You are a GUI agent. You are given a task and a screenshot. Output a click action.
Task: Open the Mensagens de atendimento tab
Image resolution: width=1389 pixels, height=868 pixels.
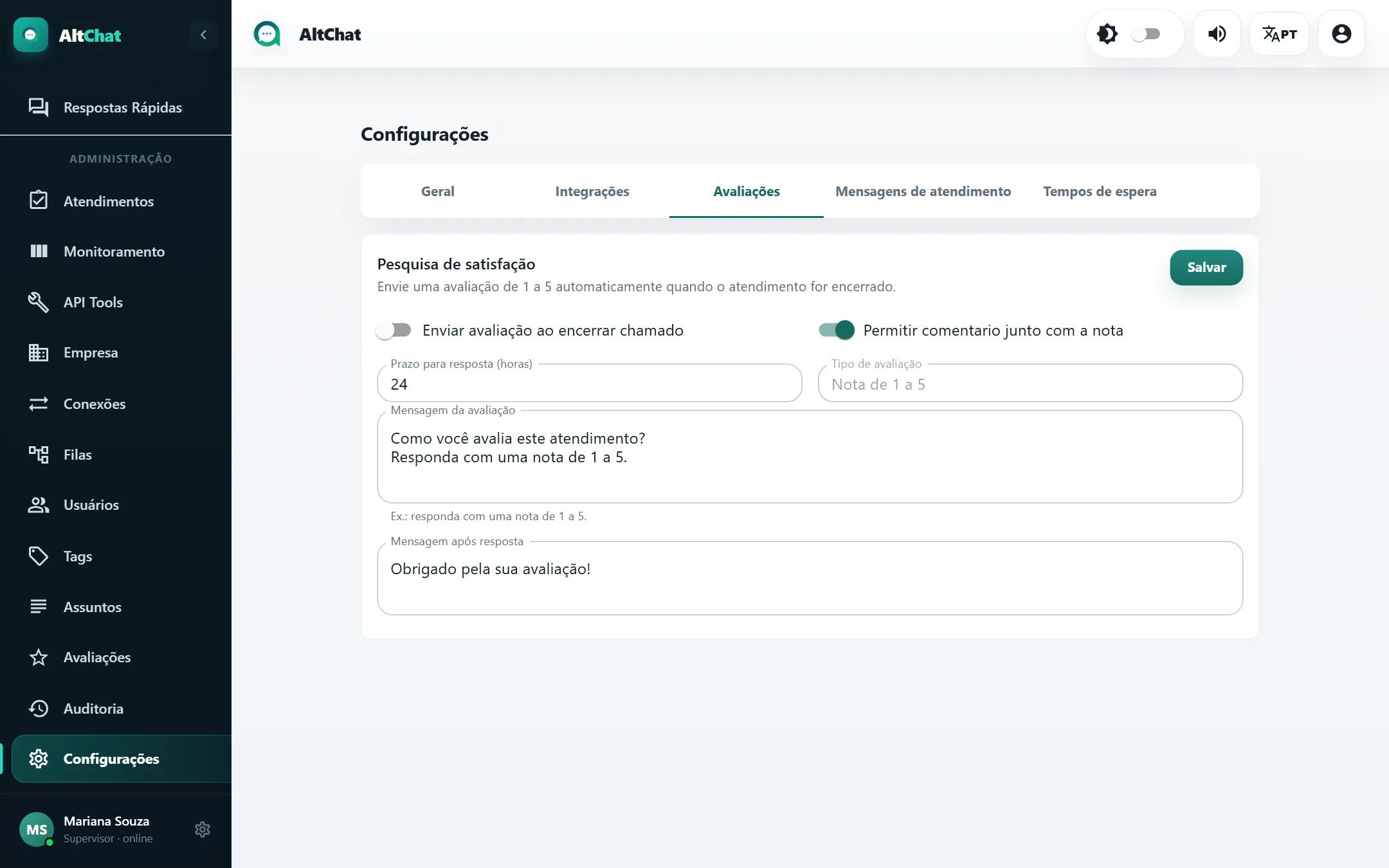[923, 191]
